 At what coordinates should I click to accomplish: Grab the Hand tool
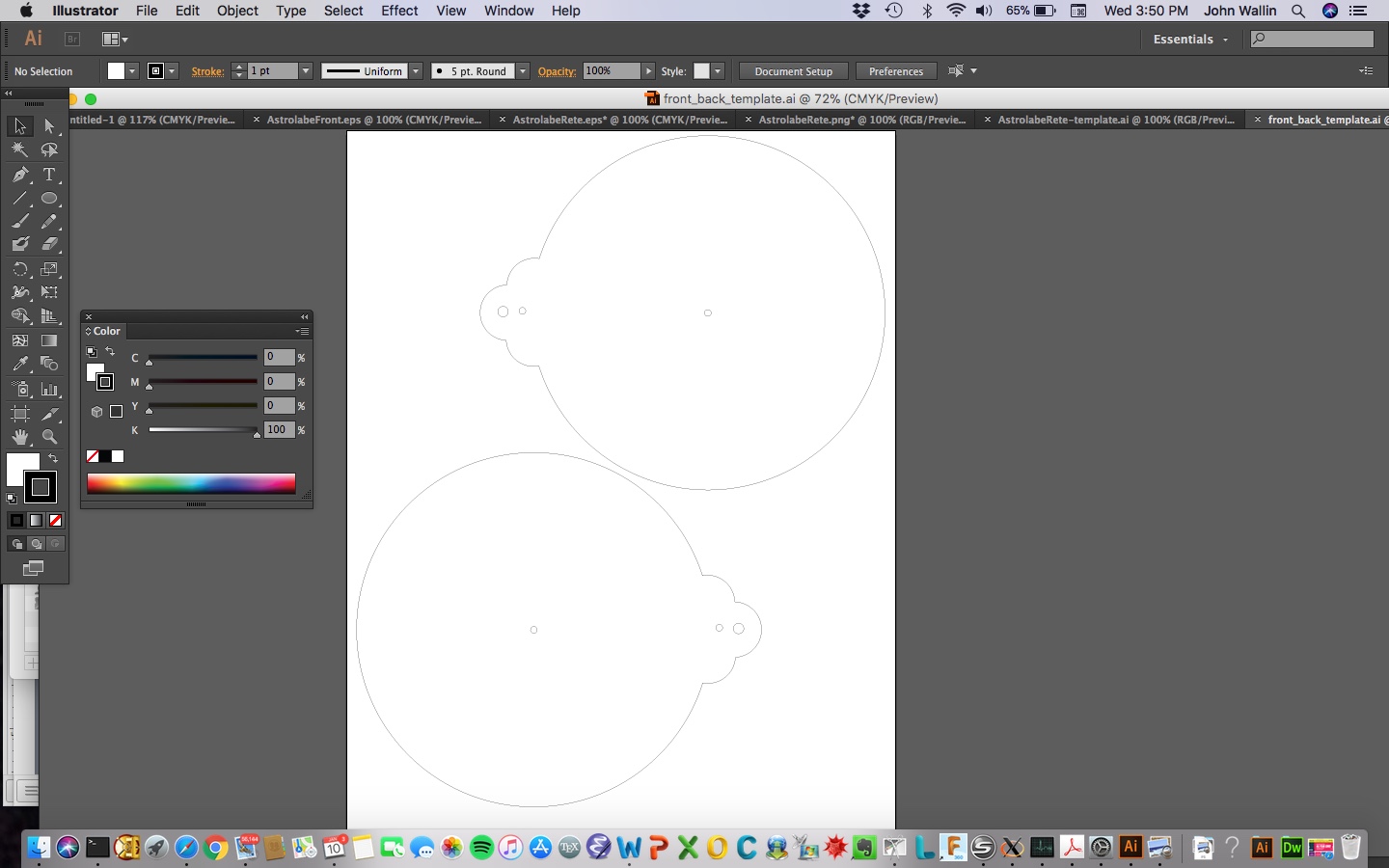pyautogui.click(x=19, y=435)
